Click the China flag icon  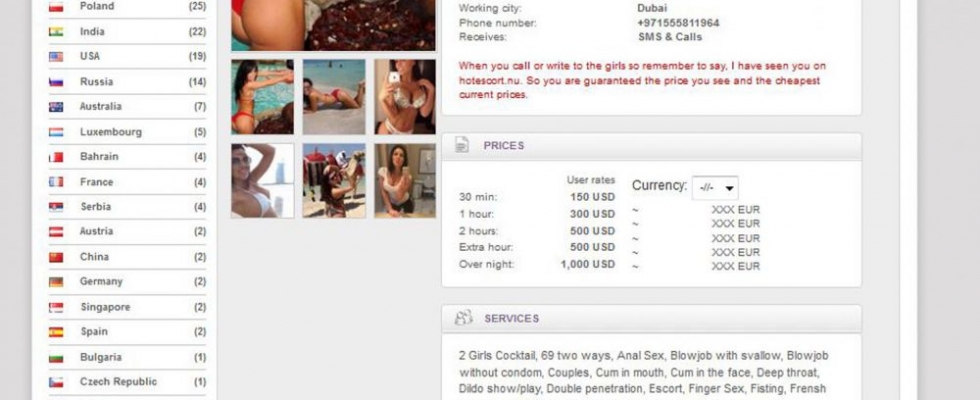point(56,257)
